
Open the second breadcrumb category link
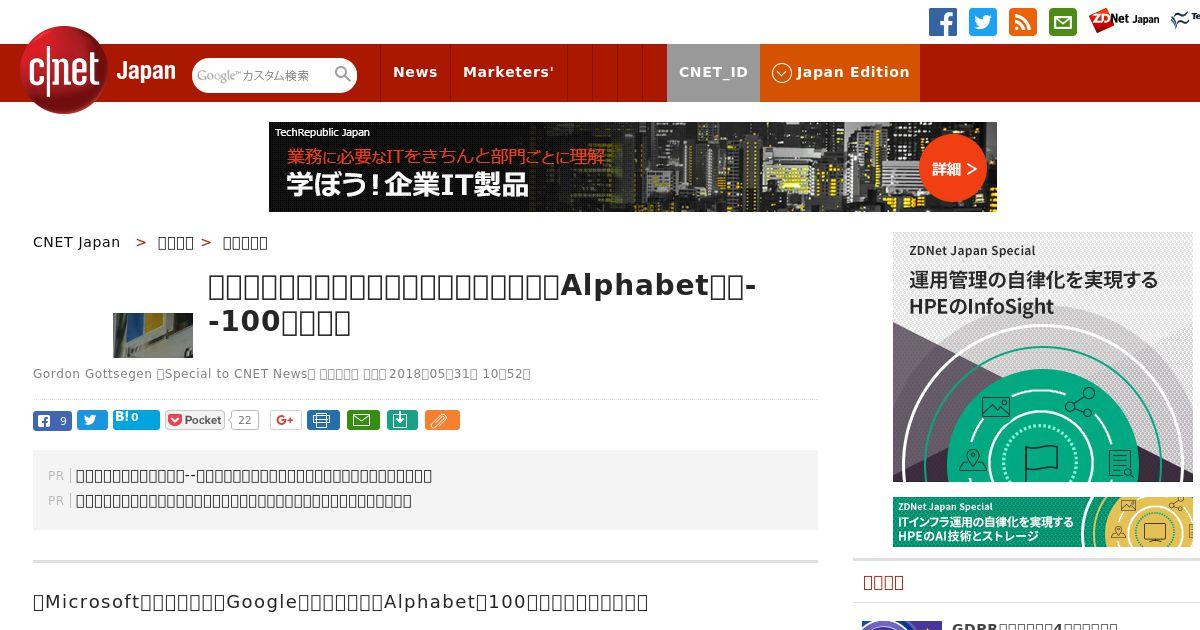pyautogui.click(x=176, y=242)
